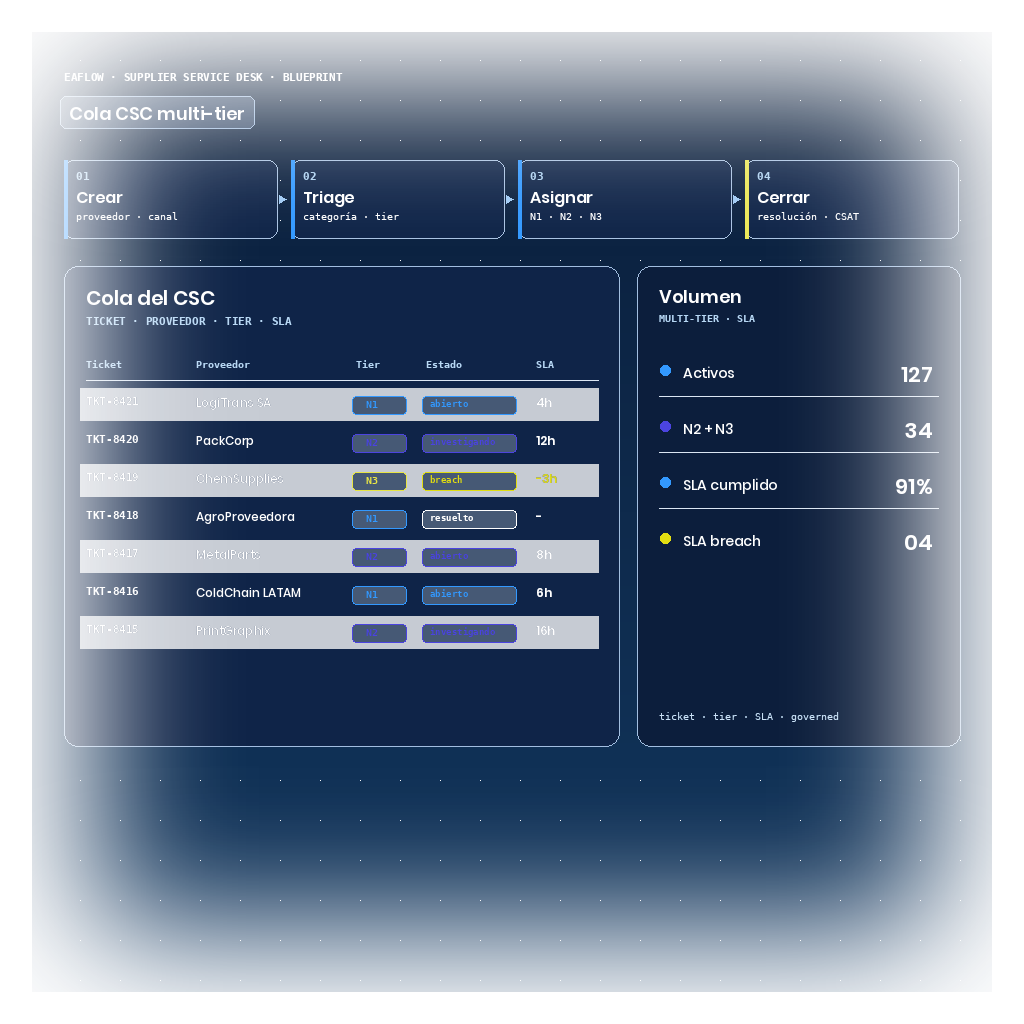Click the blue dot beside SLA cumplido

(665, 483)
